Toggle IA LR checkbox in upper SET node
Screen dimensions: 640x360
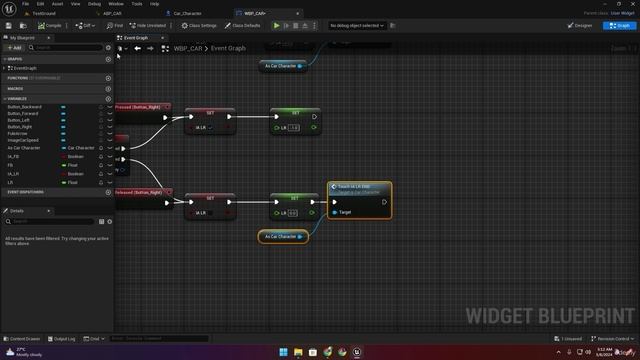tap(211, 128)
